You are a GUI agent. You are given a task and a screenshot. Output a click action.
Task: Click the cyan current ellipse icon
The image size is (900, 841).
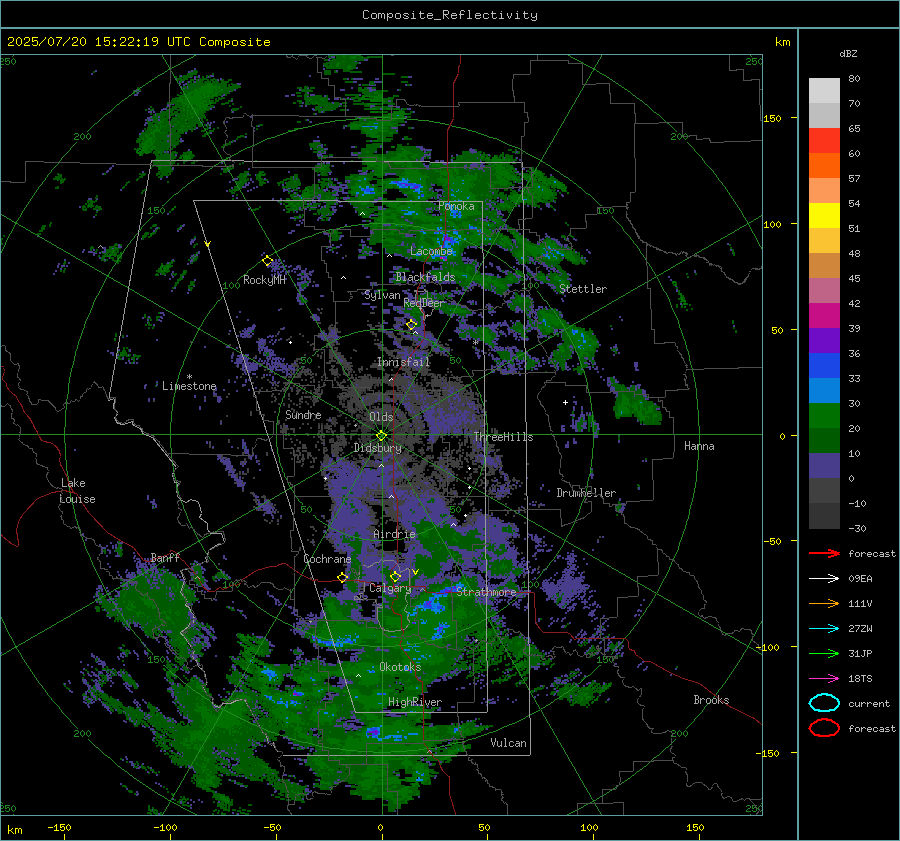824,703
